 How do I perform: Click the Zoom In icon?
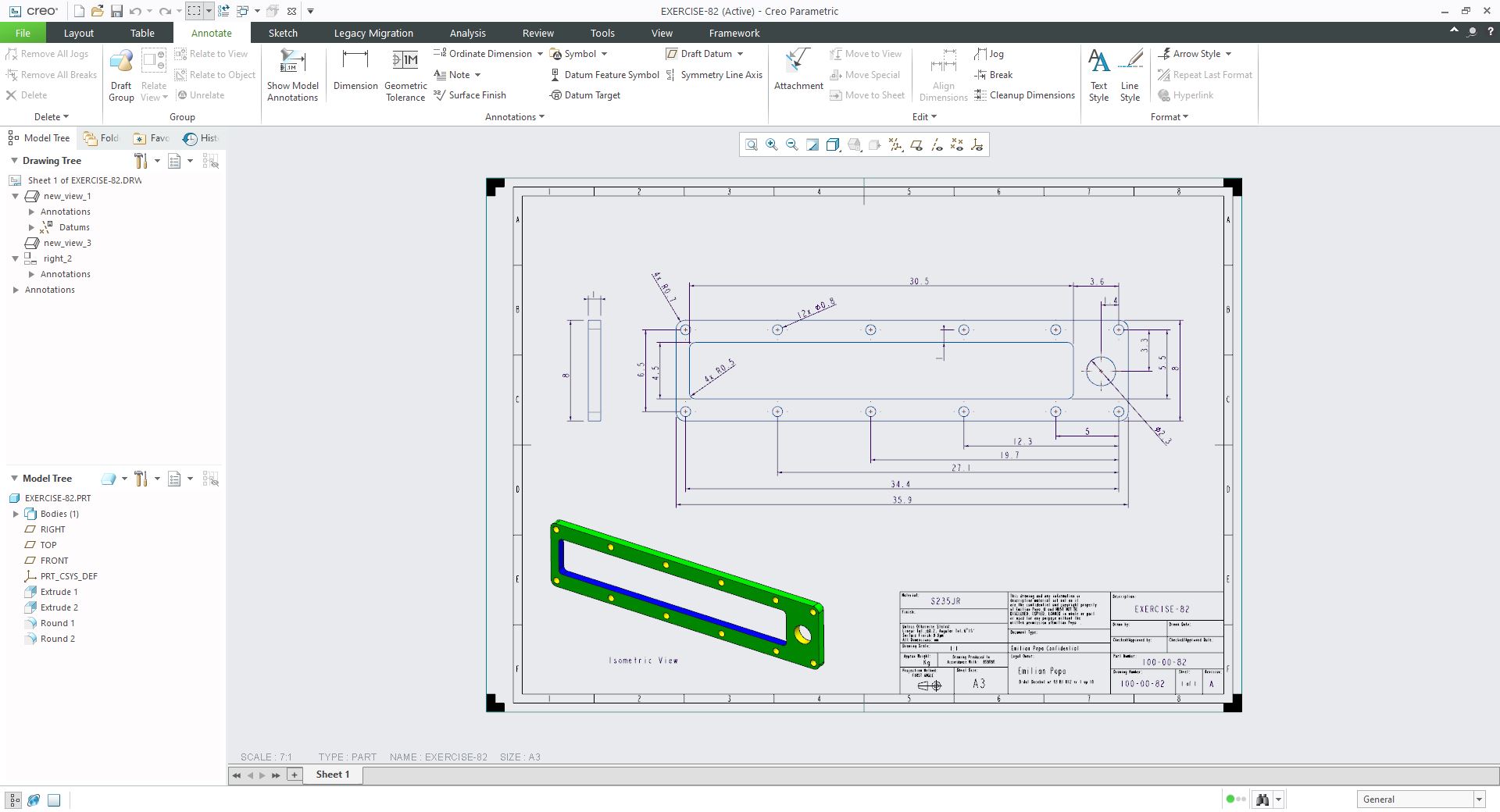tap(772, 145)
